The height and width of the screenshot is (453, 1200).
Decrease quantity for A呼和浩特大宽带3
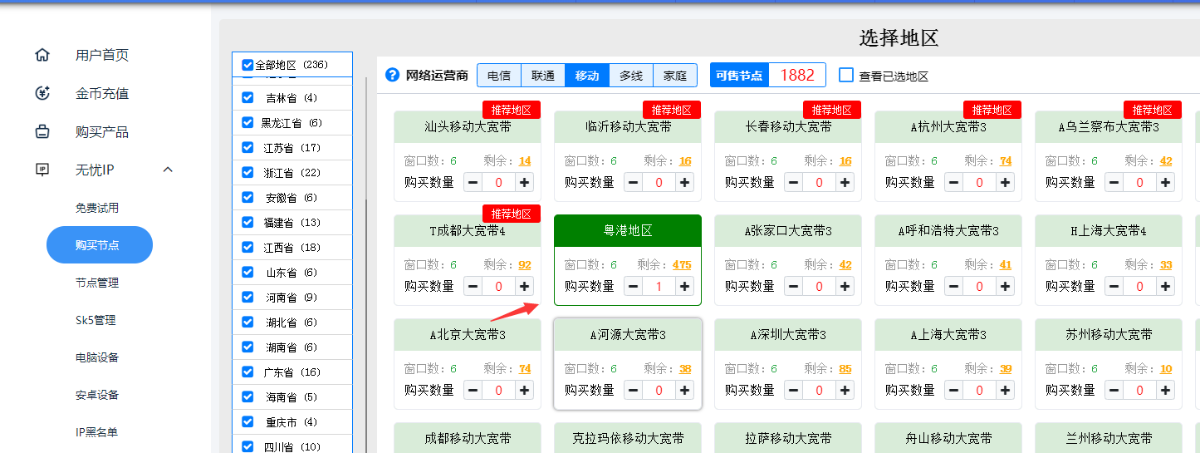tap(954, 286)
